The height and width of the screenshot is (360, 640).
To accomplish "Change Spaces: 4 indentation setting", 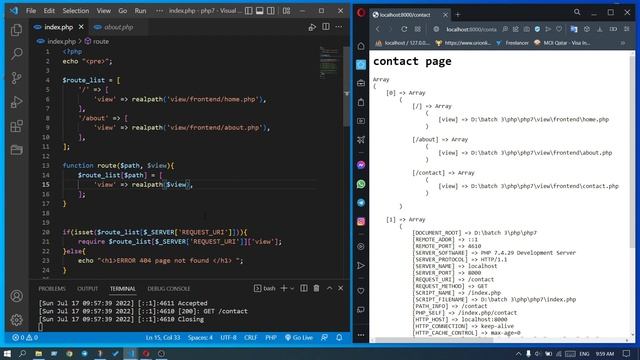I will 200,338.
